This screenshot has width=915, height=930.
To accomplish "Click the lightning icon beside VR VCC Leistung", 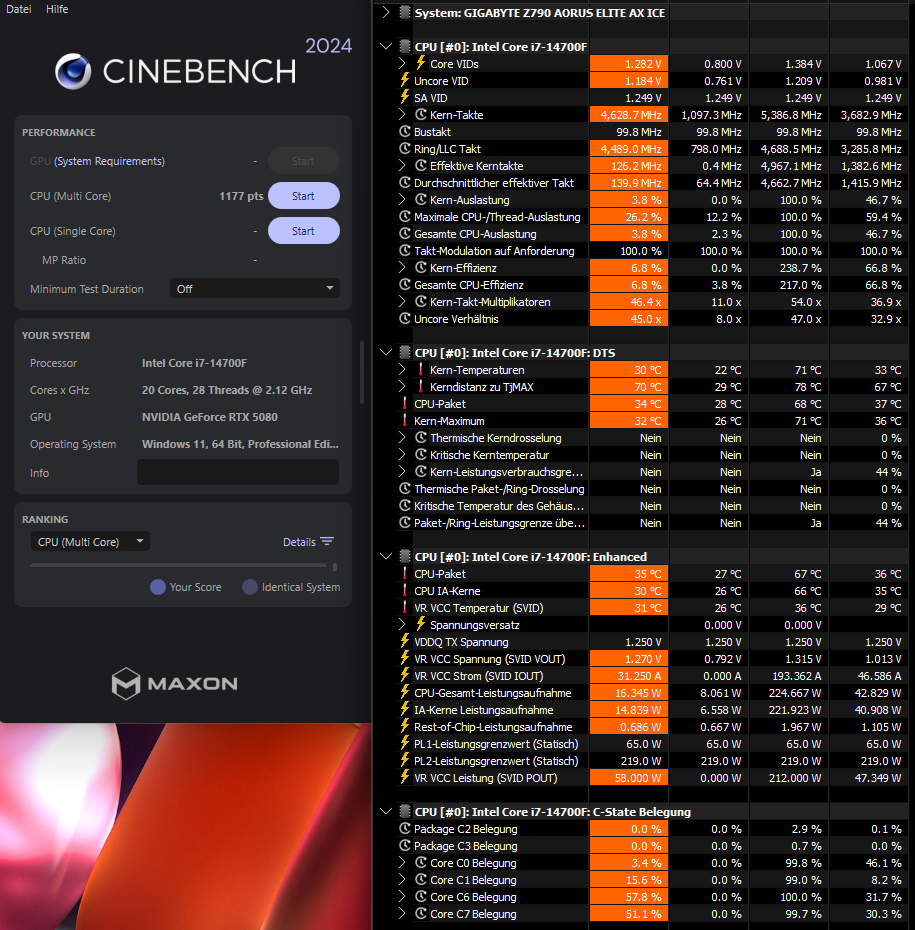I will [x=404, y=778].
